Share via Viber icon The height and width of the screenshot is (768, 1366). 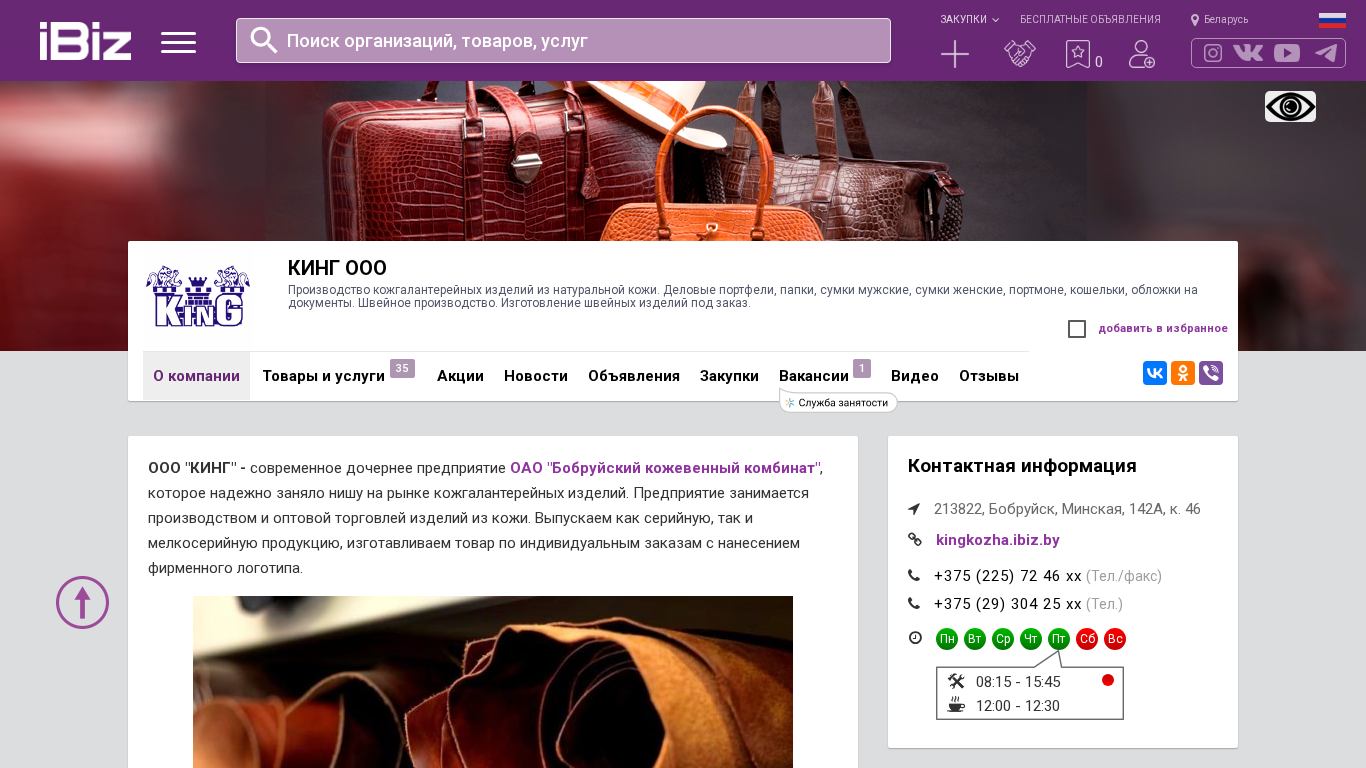pyautogui.click(x=1211, y=373)
